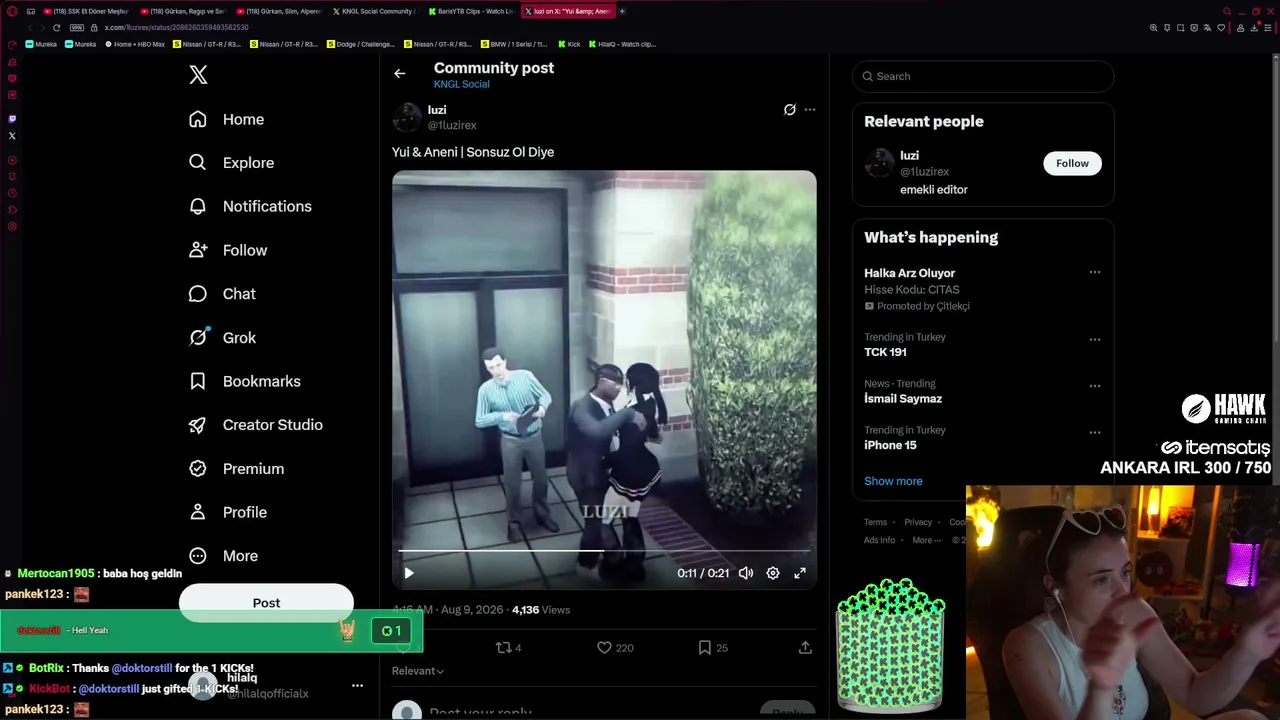Screen dimensions: 1280x720
Task: Open the Follow sidebar item
Action: tap(228, 250)
